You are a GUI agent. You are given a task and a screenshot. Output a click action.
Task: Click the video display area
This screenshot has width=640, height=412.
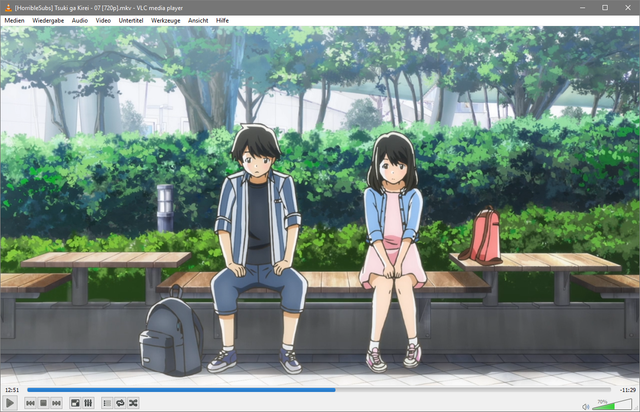point(320,205)
